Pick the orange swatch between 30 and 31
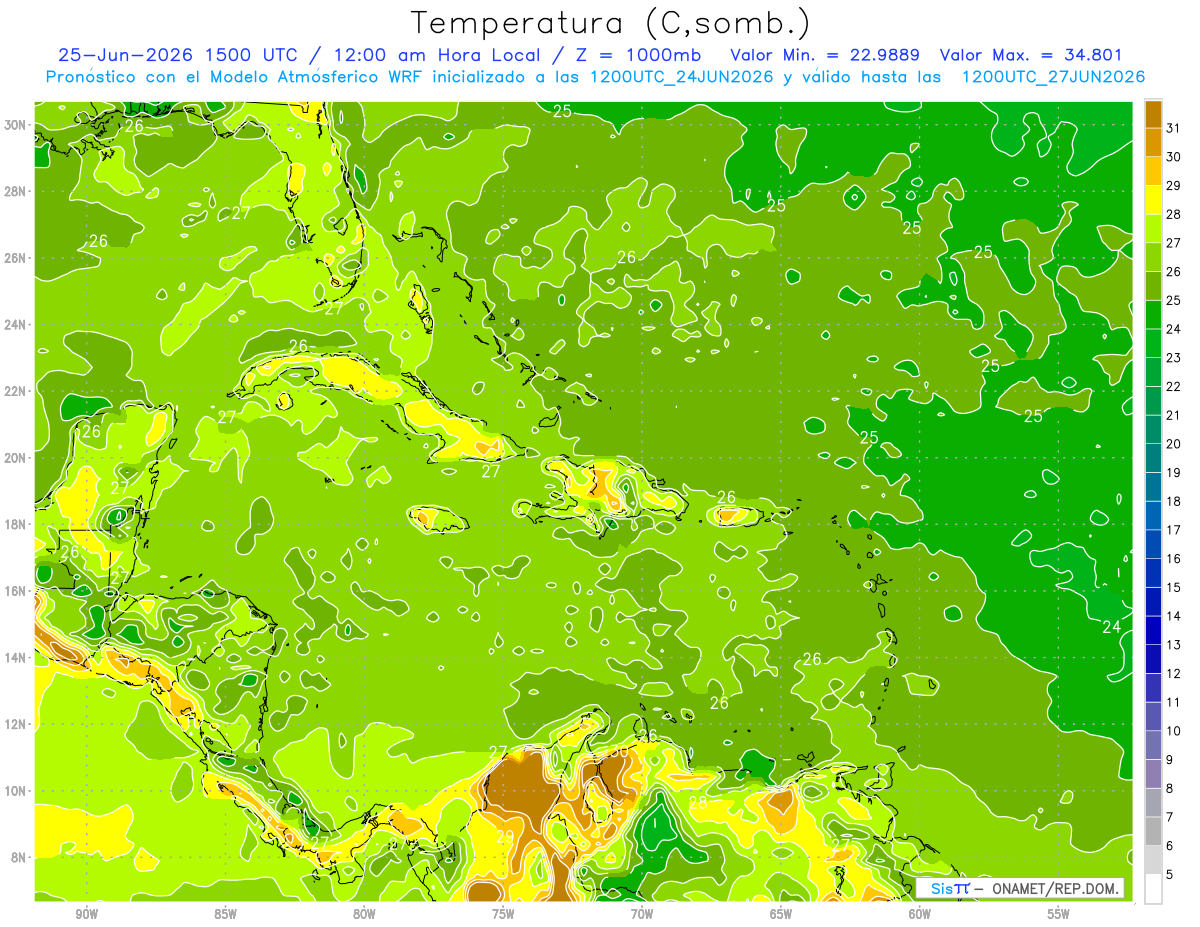Viewport: 1200px width, 927px height. [1153, 142]
